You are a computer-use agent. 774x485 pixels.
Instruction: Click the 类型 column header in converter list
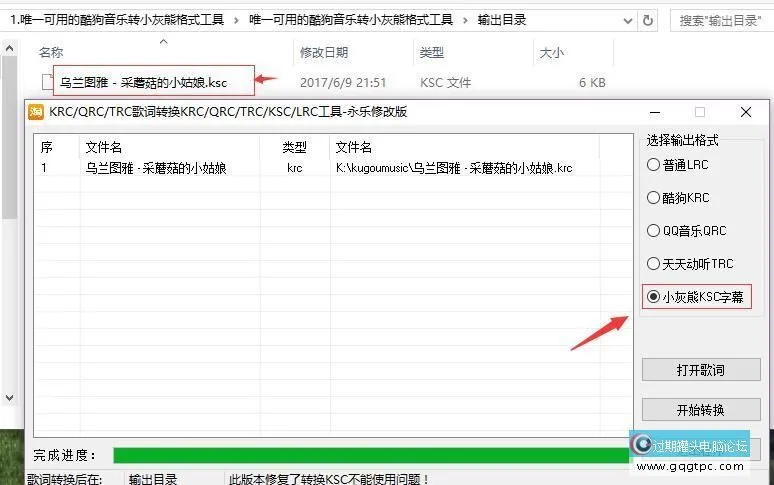pos(295,147)
